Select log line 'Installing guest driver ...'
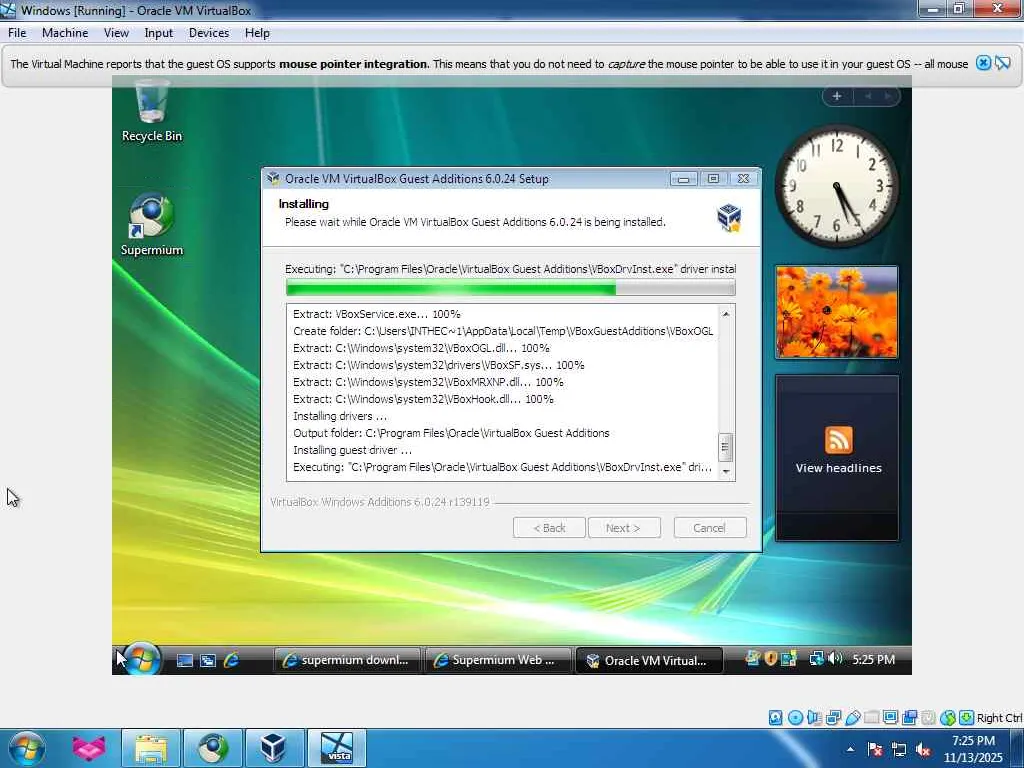Viewport: 1024px width, 768px height. click(353, 450)
